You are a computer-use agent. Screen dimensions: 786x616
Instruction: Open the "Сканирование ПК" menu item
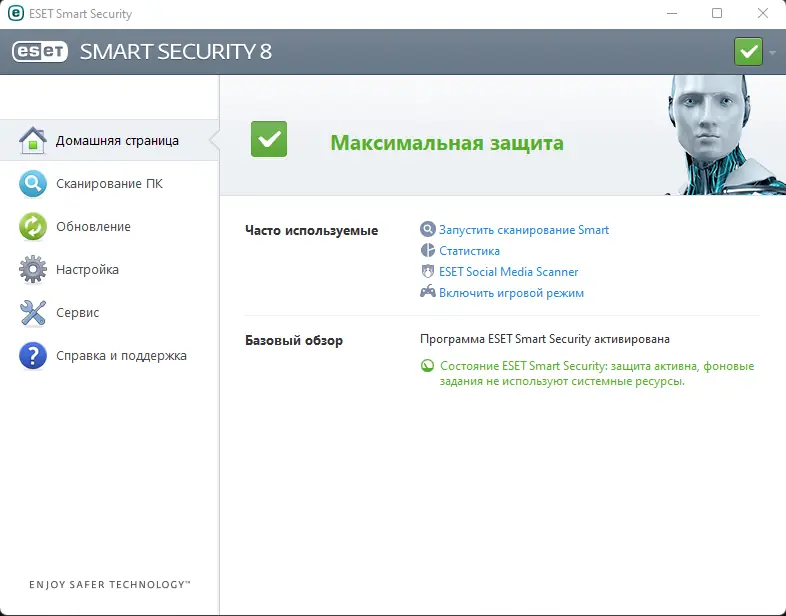[x=109, y=184]
